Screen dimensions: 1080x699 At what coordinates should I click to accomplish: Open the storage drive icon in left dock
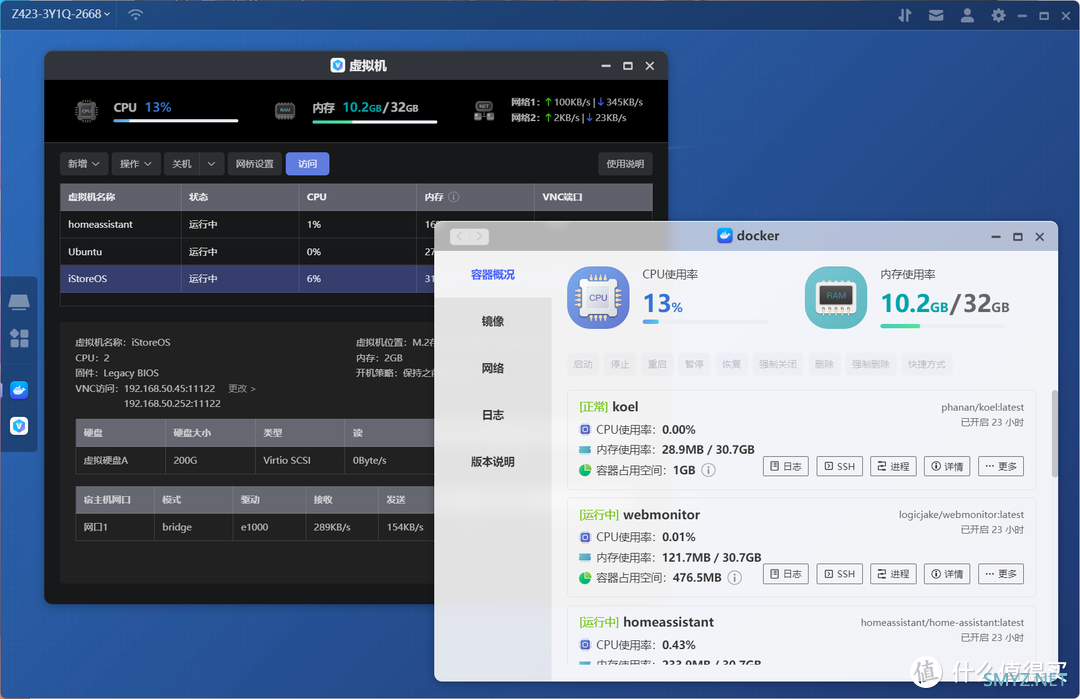(19, 302)
